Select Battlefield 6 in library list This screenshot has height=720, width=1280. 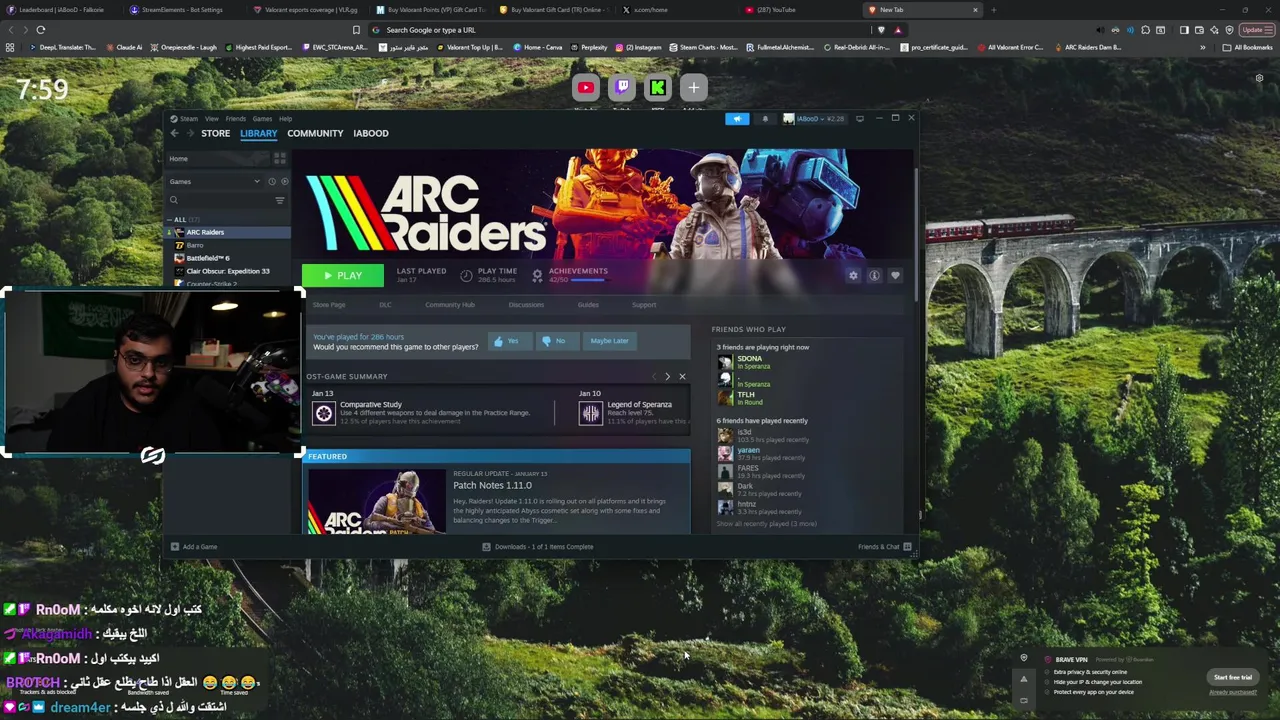pyautogui.click(x=208, y=258)
